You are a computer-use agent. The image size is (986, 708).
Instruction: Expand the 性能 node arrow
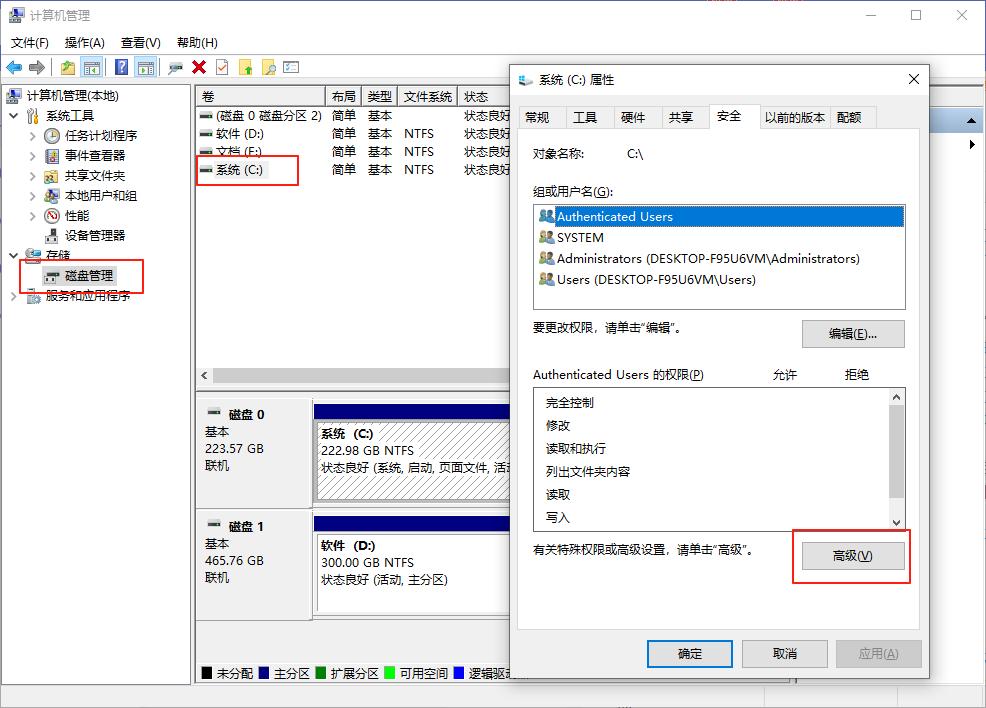[33, 216]
